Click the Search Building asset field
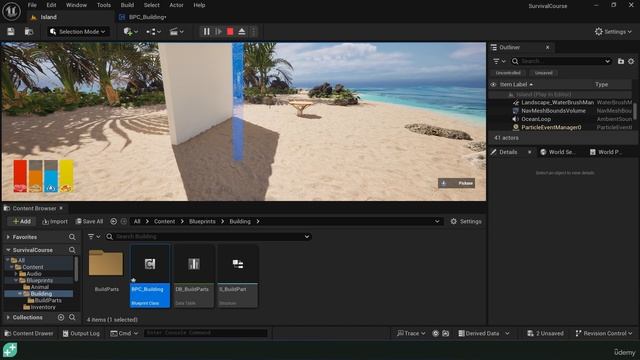 point(208,237)
